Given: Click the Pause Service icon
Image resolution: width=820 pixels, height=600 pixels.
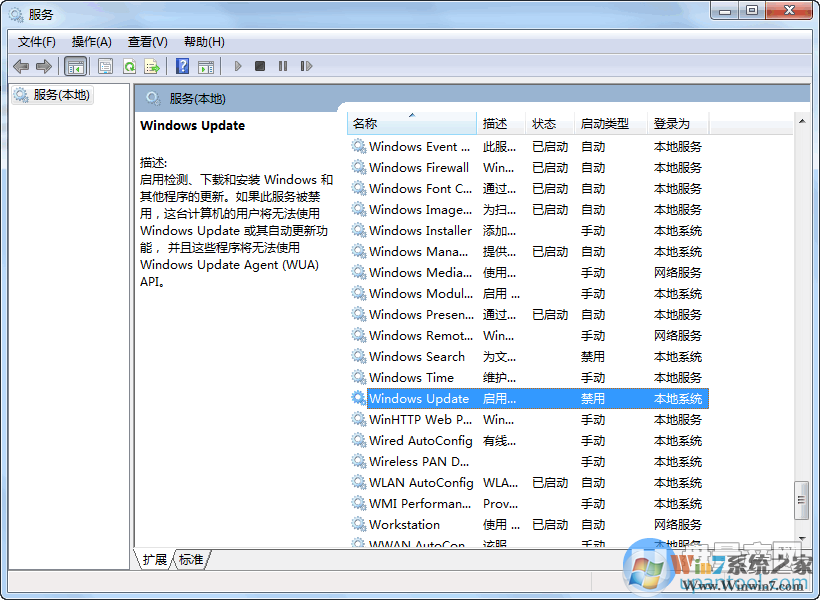Looking at the screenshot, I should tap(283, 66).
